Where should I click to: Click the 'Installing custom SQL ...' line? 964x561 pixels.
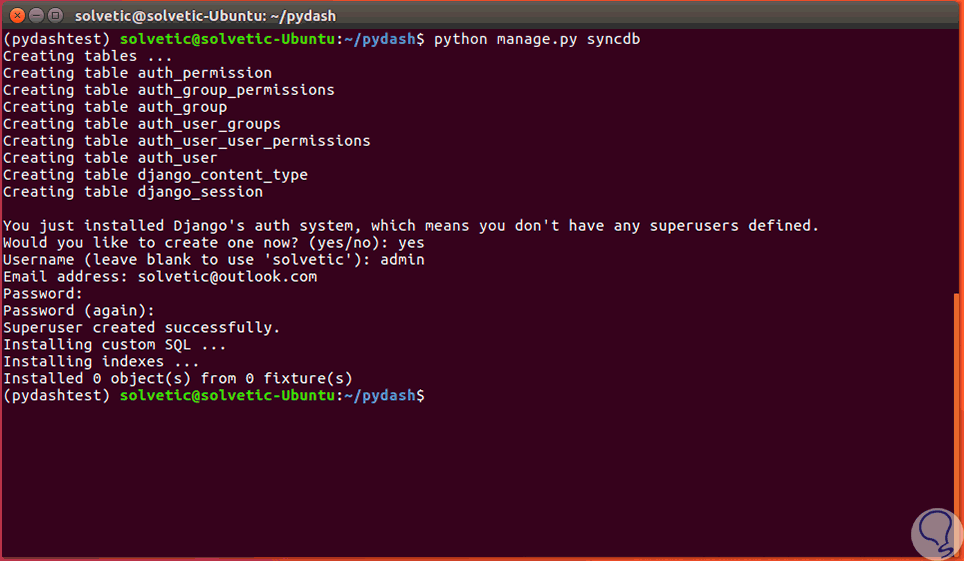[114, 345]
